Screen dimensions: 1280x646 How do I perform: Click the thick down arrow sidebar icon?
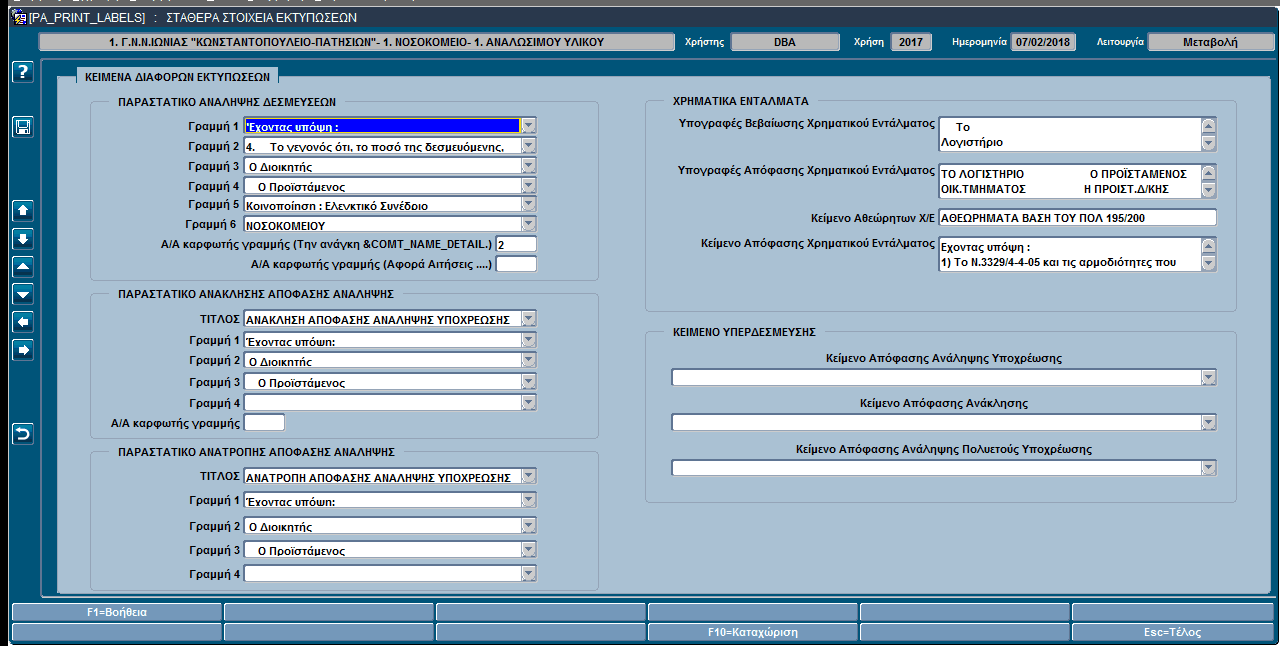click(22, 238)
